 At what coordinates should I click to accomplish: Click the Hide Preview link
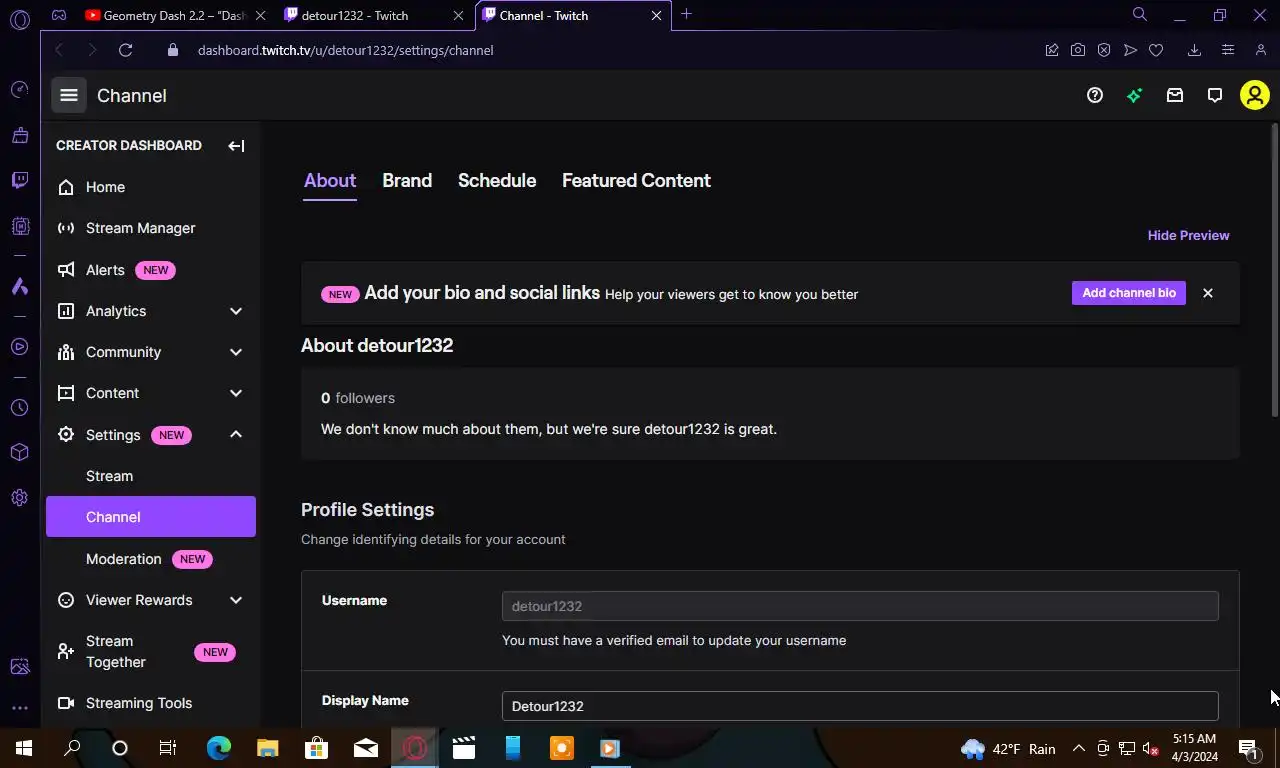coord(1188,235)
